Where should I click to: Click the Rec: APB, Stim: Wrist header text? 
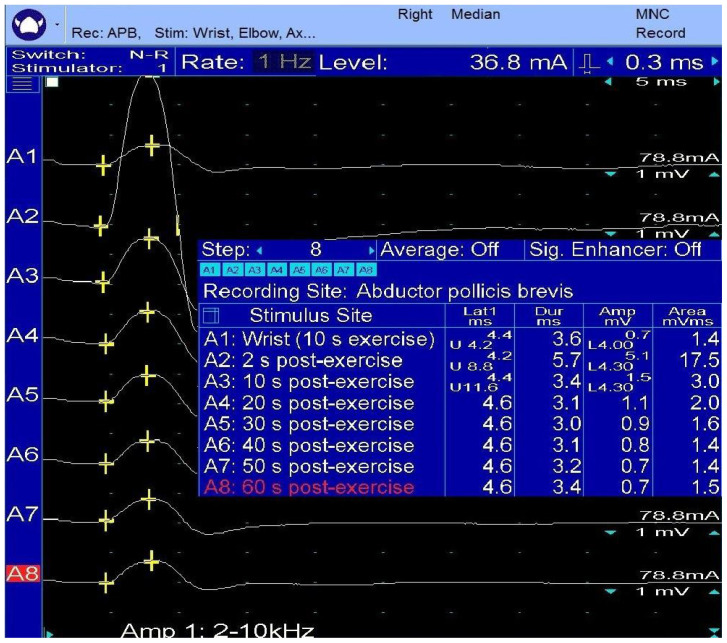click(193, 33)
